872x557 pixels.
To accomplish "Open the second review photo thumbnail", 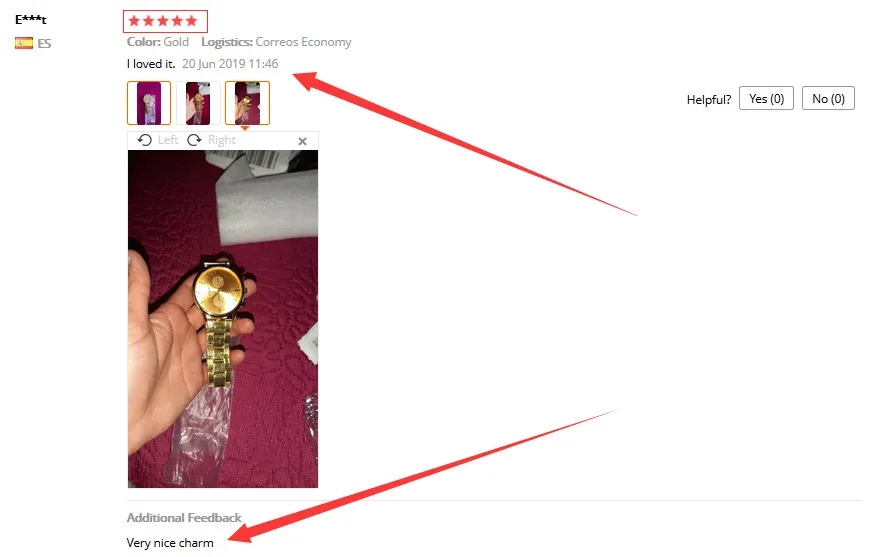I will point(198,103).
